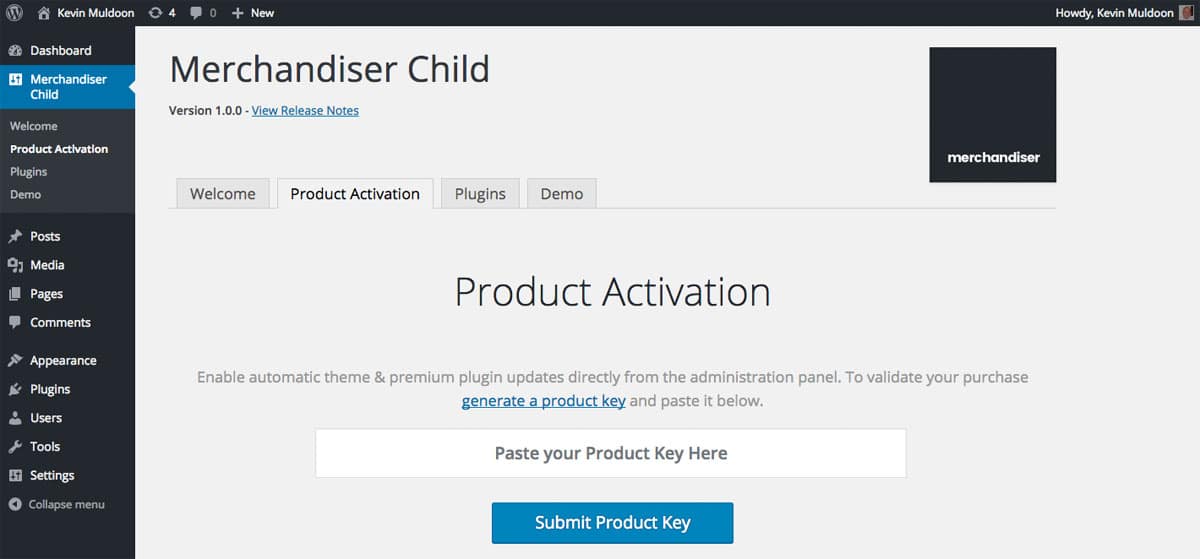
Task: Open the comments bubble icon in admin bar
Action: point(197,13)
